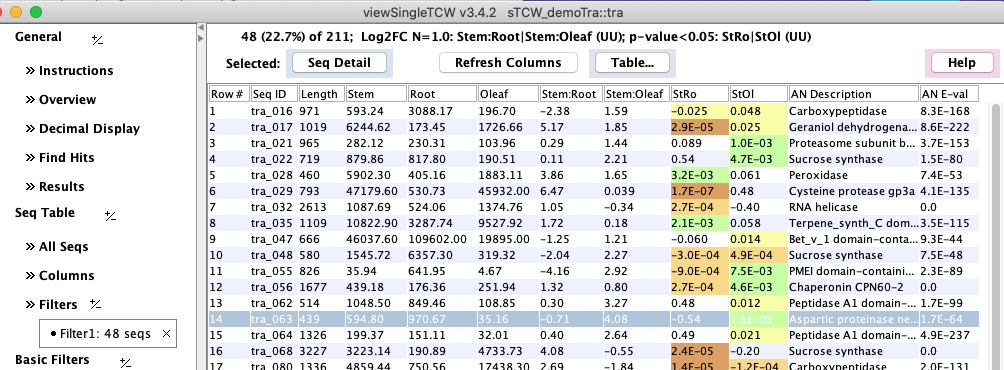Toggle Seq Table section +/- icon
This screenshot has width=1004, height=370.
tap(110, 216)
